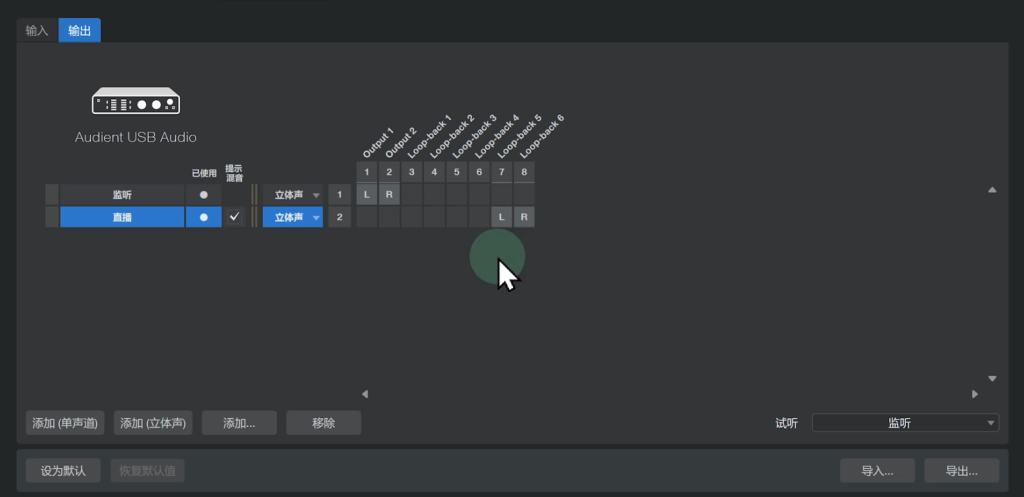Open the 立体声 dropdown for 监听 row
Screen dimensions: 1024x497
293,194
